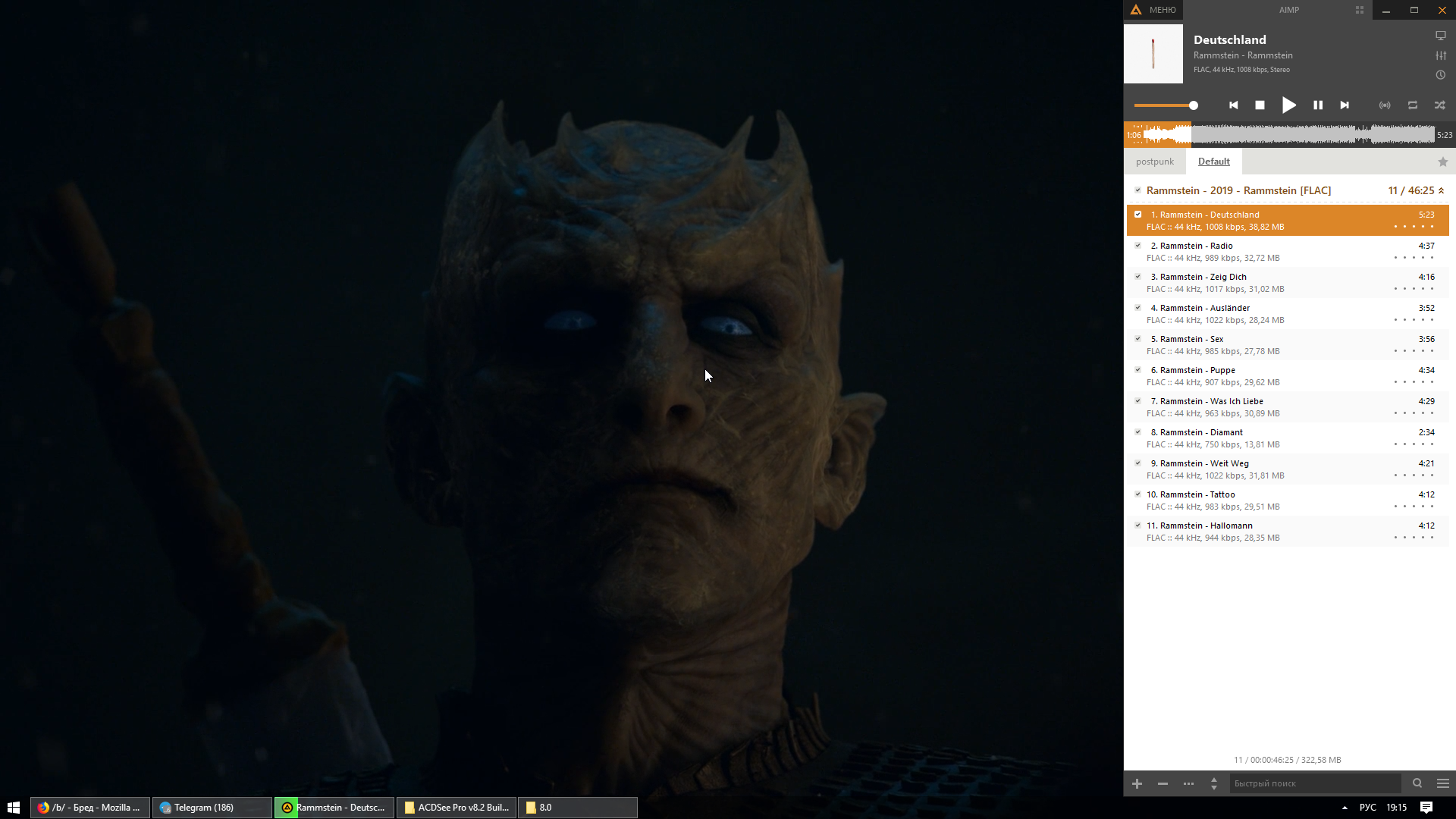Open the 8.0 folder taskbar item
The width and height of the screenshot is (1456, 819).
click(x=578, y=808)
